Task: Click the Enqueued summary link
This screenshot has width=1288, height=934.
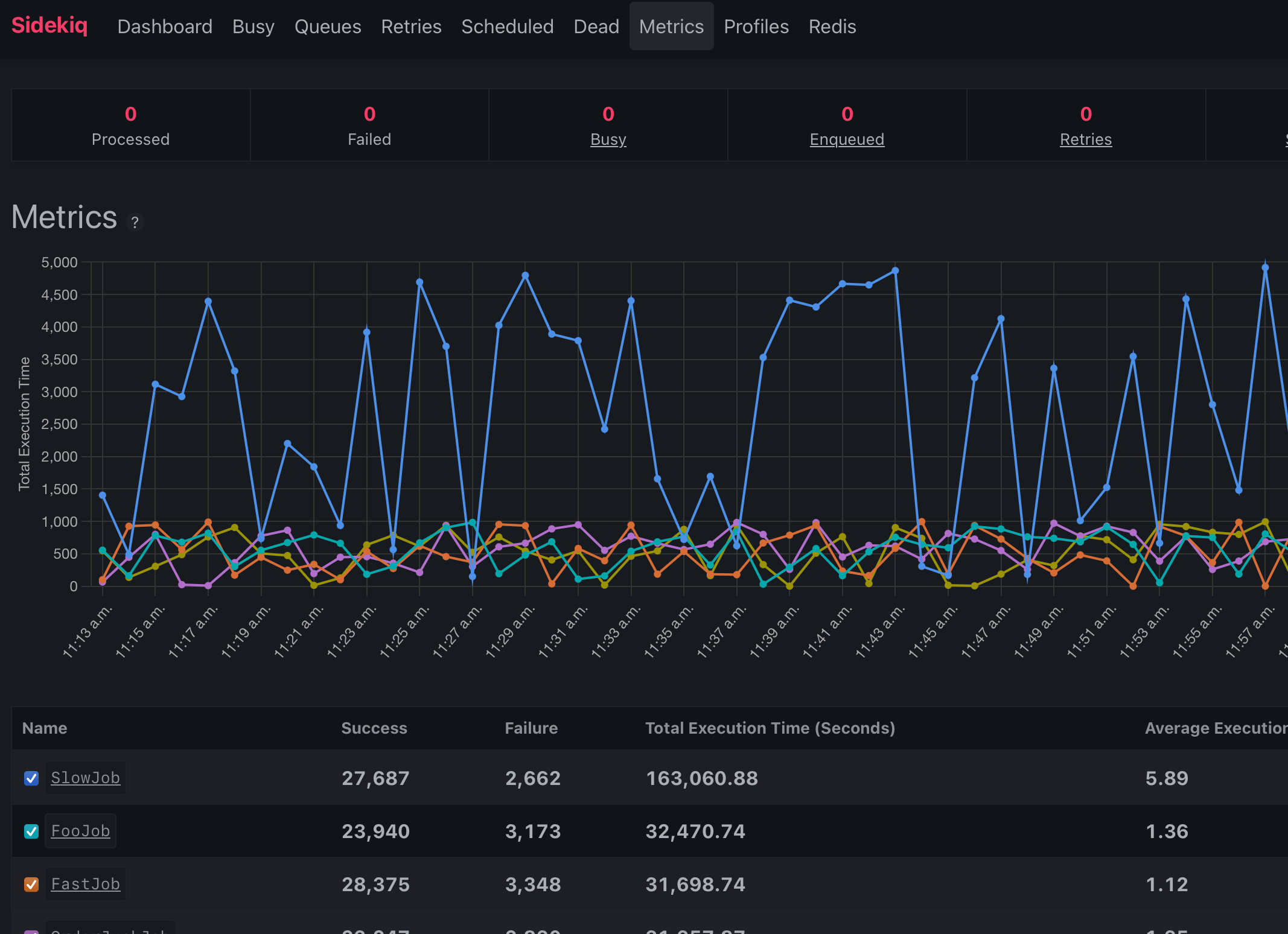Action: tap(847, 139)
